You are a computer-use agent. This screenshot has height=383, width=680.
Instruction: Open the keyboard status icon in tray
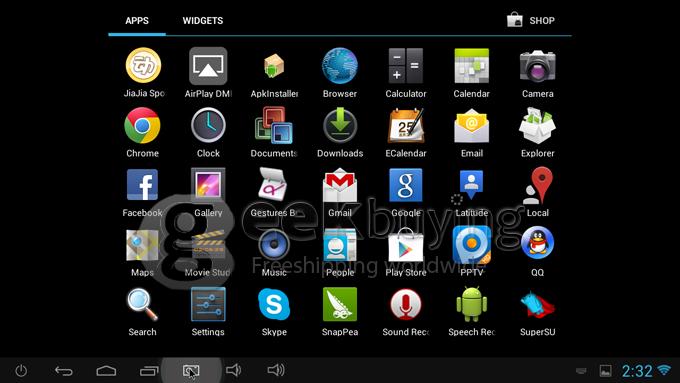point(581,371)
